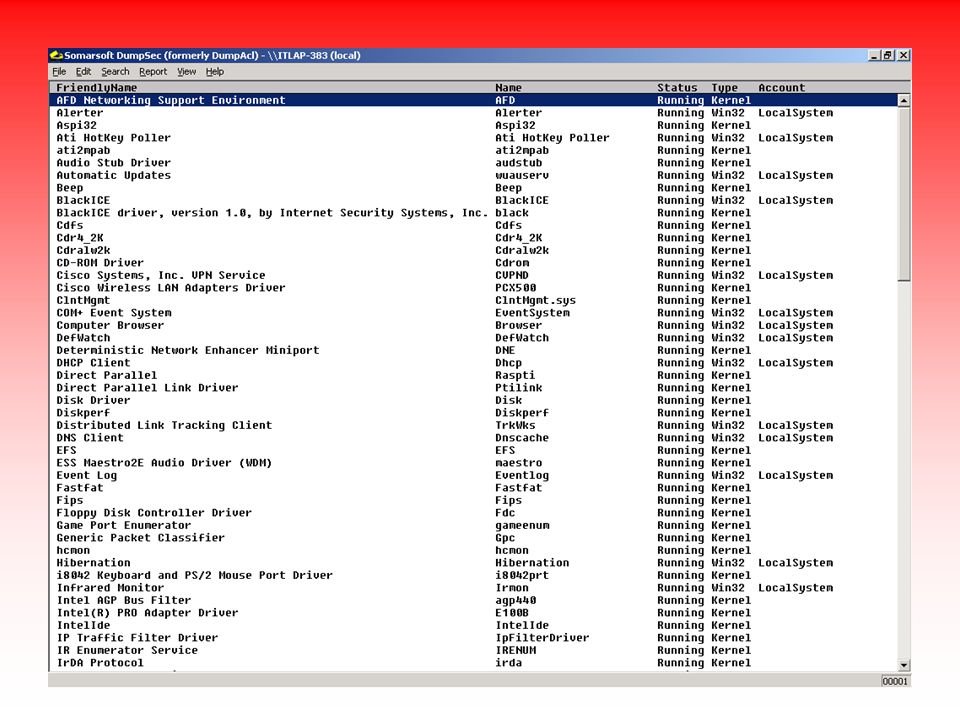This screenshot has width=960, height=720.
Task: Select the IP Traffic Filter Driver row
Action: pyautogui.click(x=473, y=637)
